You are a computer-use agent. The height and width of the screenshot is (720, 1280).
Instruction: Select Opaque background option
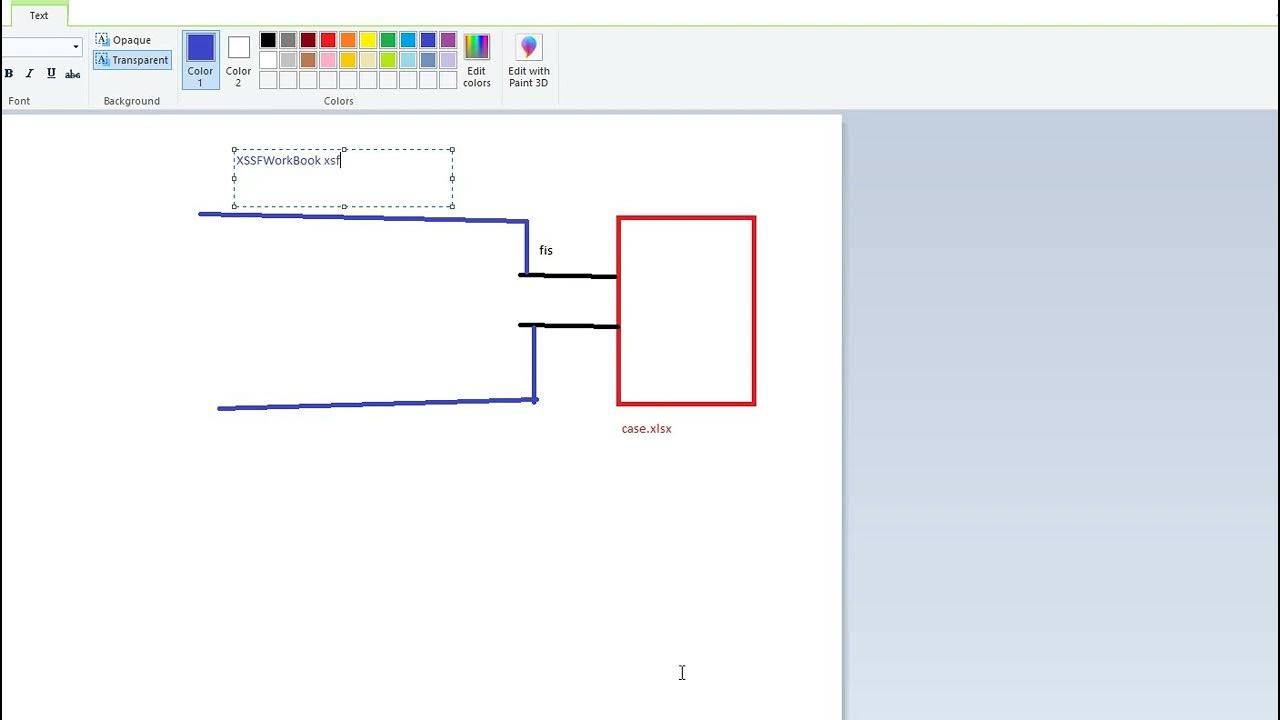pyautogui.click(x=123, y=40)
